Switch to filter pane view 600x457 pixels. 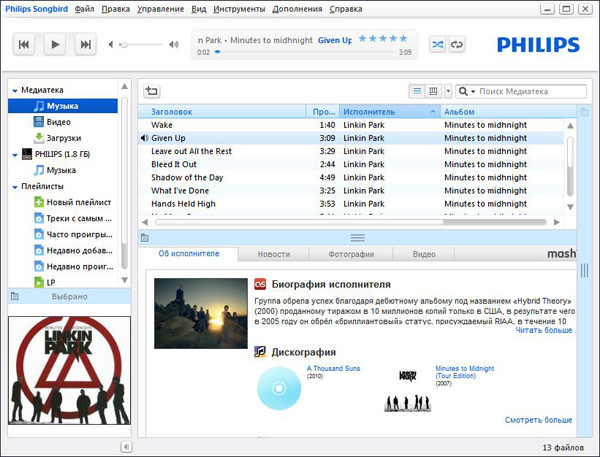[x=433, y=91]
